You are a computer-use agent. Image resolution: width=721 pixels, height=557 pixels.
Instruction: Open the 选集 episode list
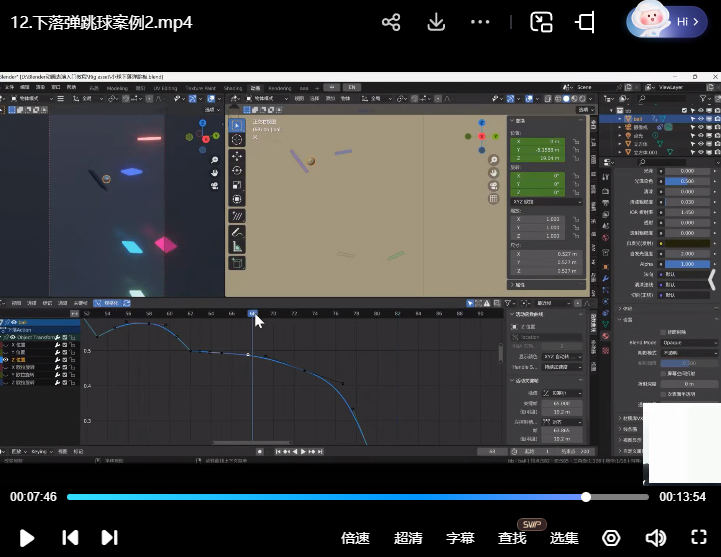564,538
